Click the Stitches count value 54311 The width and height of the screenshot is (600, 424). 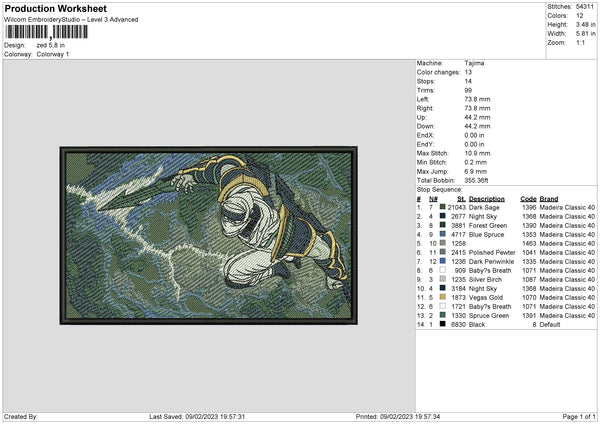pos(586,6)
